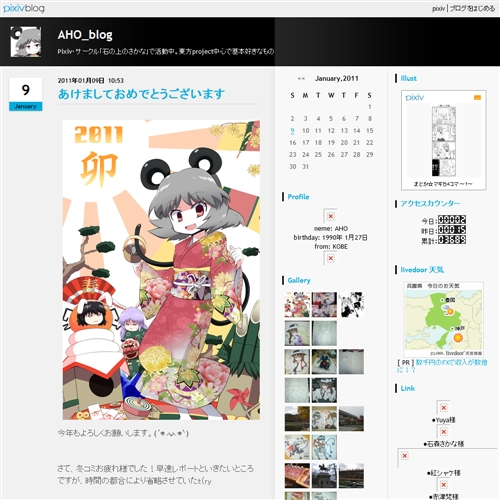The height and width of the screenshot is (500, 500).
Task: Click the 累計 total counter digits
Action: click(x=452, y=240)
